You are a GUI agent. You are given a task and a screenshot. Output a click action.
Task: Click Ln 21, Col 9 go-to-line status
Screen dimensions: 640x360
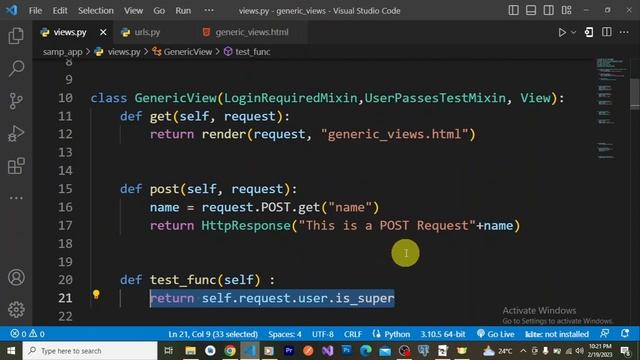pyautogui.click(x=213, y=334)
